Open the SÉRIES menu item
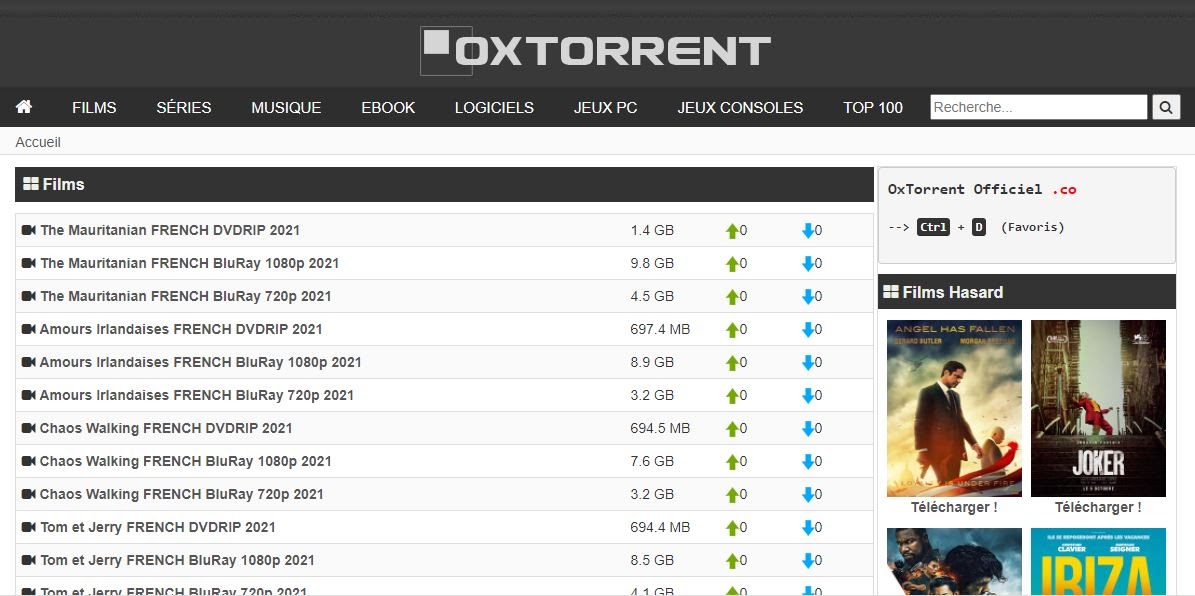The image size is (1195, 596). click(183, 107)
